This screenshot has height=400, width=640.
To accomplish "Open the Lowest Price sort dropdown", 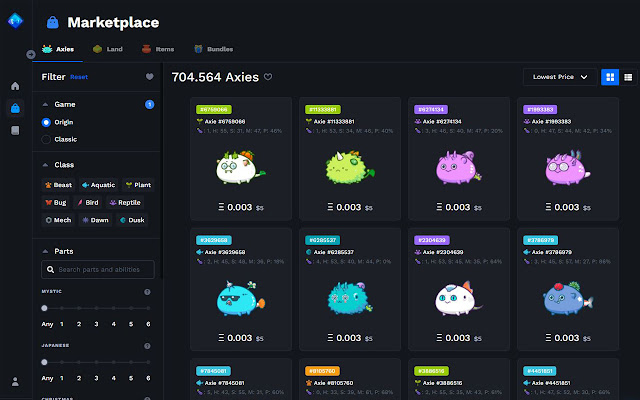I will (x=560, y=77).
